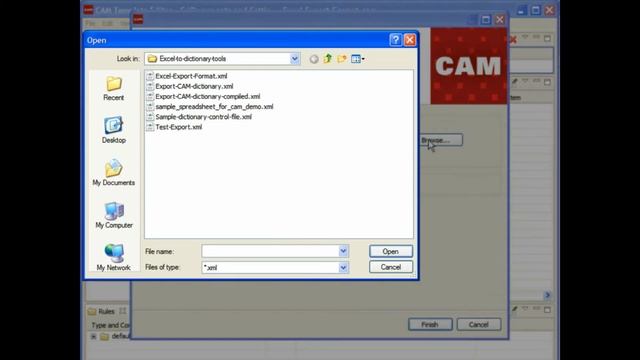Expand the Files of type dropdown
The height and width of the screenshot is (360, 640).
click(x=343, y=267)
